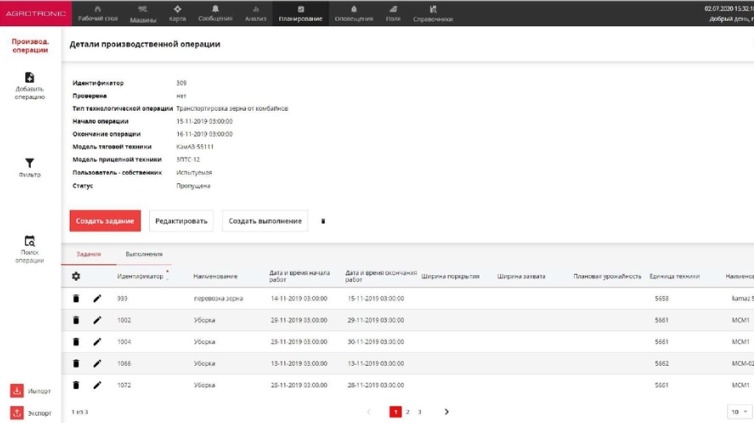Delete row with ID 999
This screenshot has width=754, height=423.
(x=76, y=298)
